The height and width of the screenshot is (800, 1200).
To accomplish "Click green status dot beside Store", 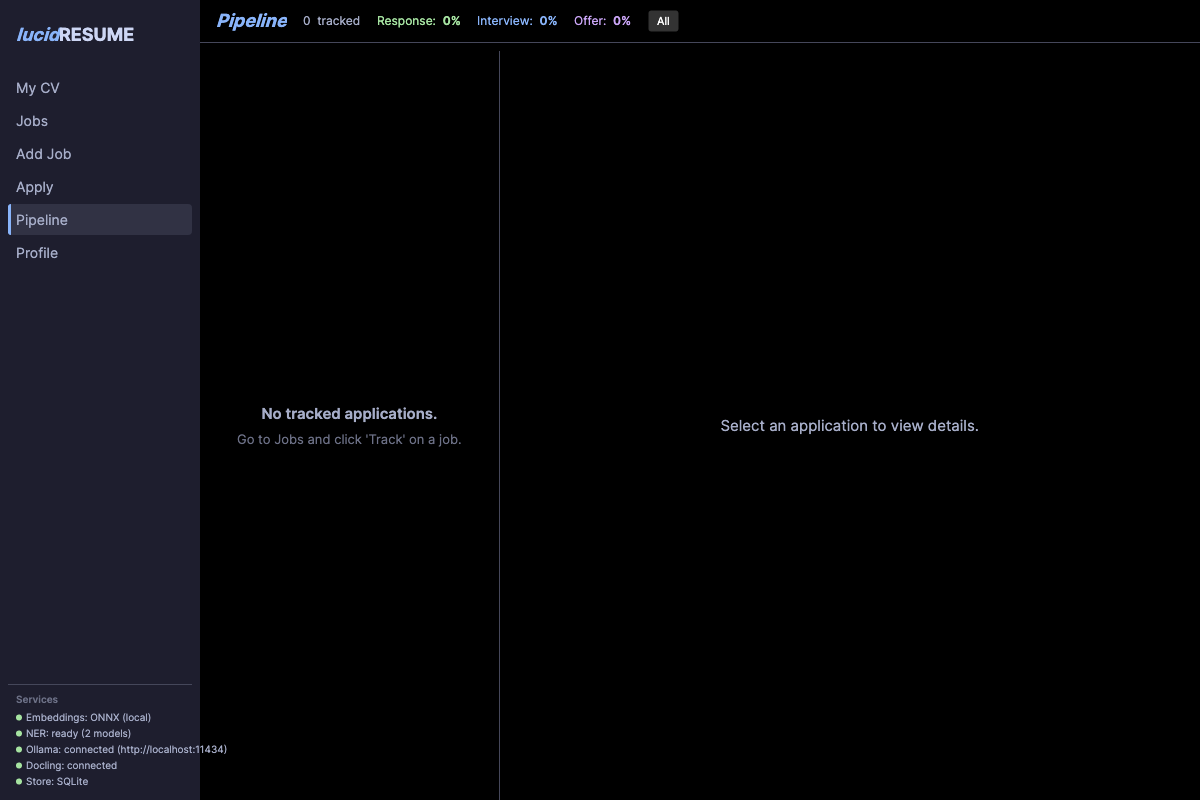I will coord(19,782).
